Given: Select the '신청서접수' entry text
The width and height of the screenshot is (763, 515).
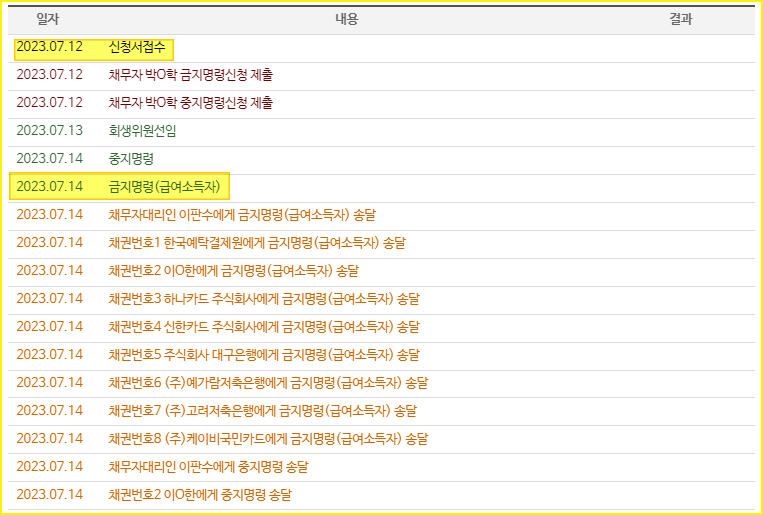Looking at the screenshot, I should pos(137,47).
